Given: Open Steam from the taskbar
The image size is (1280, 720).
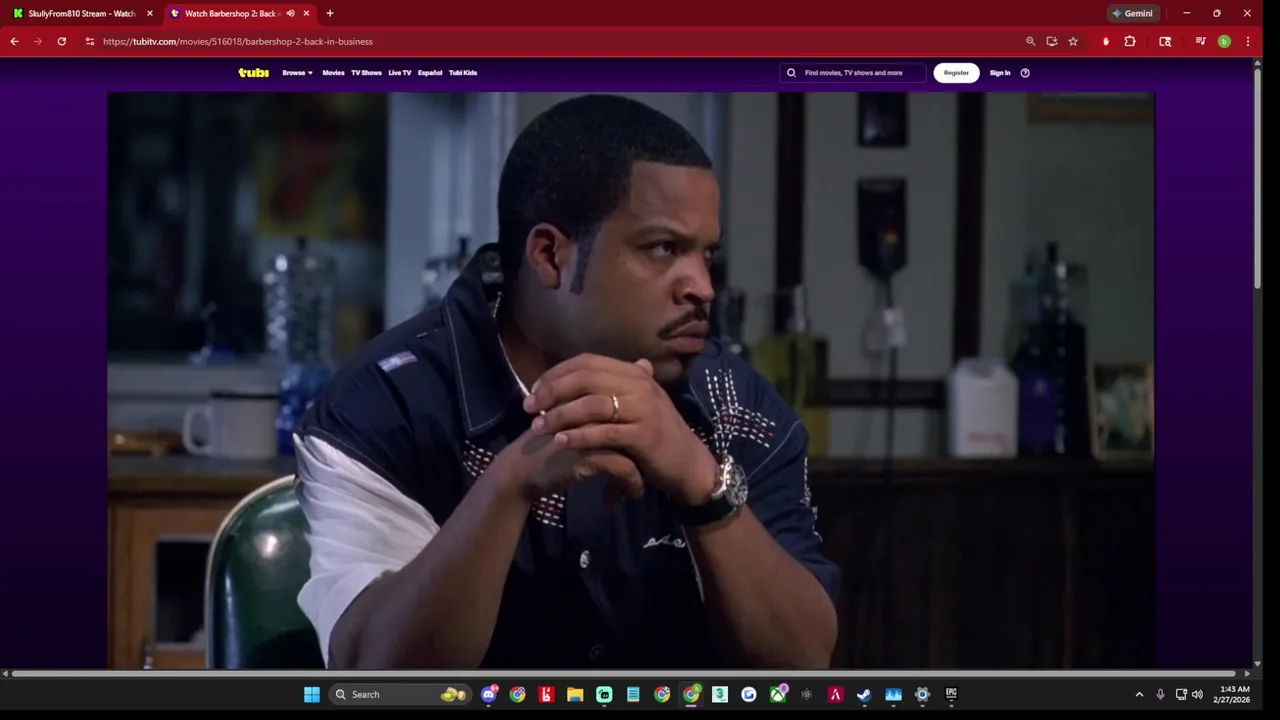Looking at the screenshot, I should pos(864,694).
